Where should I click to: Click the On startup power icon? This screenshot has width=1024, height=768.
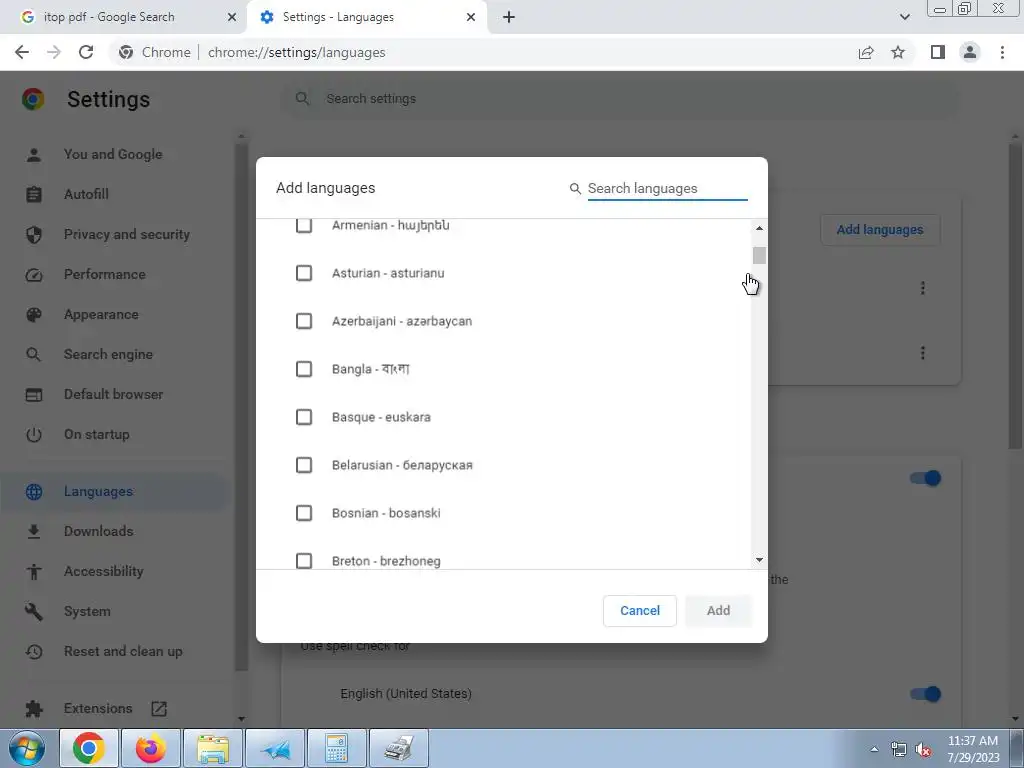click(34, 434)
